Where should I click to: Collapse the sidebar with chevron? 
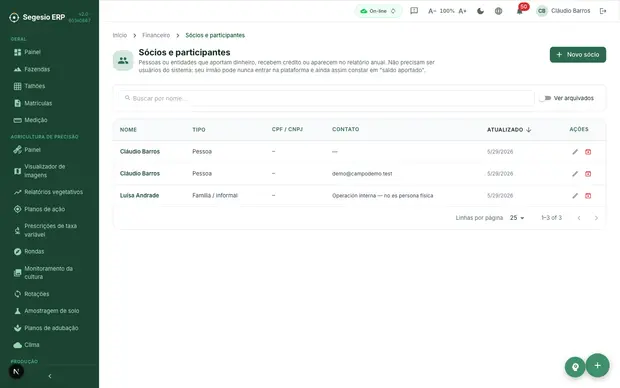point(50,376)
